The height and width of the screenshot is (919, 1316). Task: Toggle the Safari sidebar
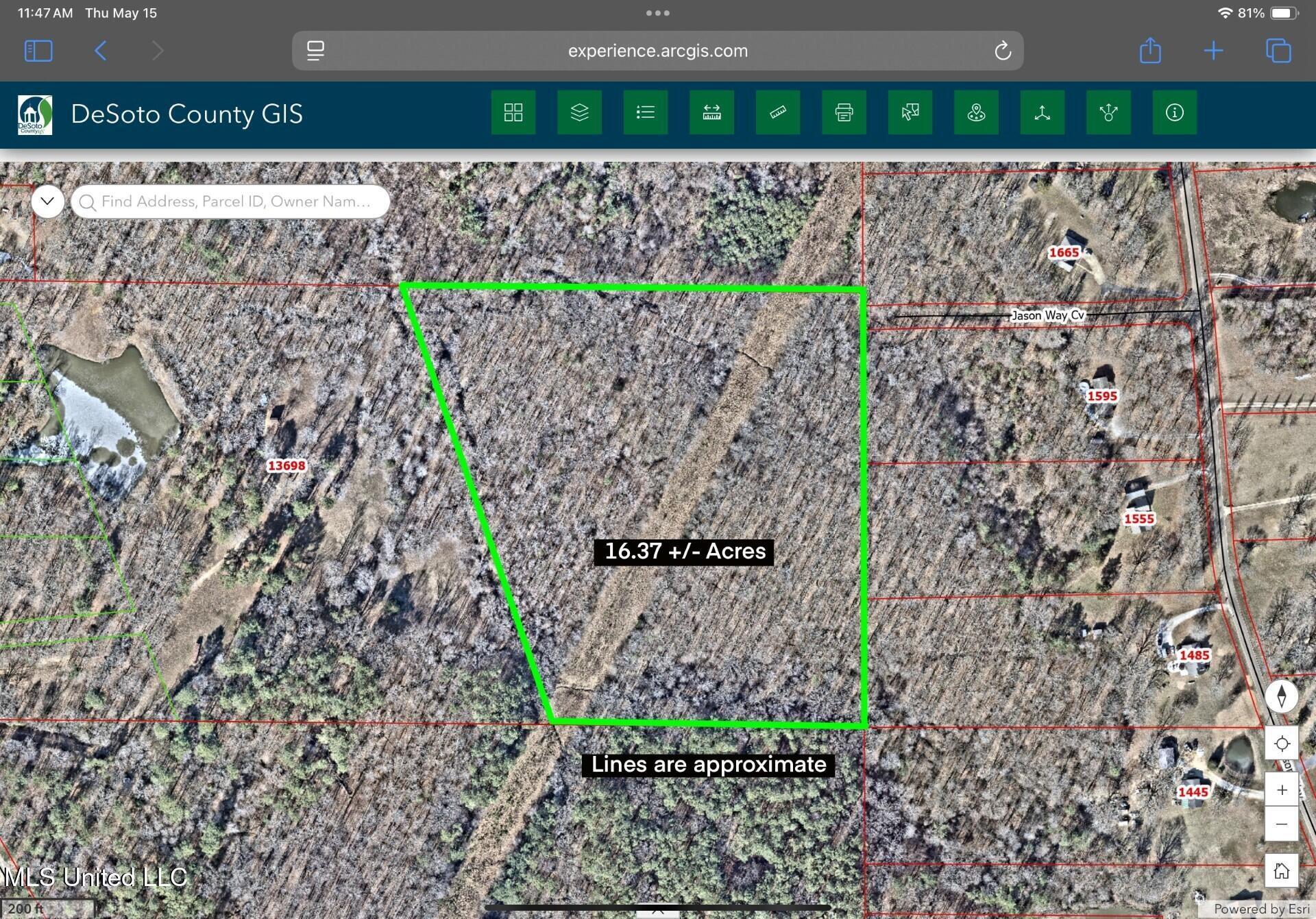coord(38,51)
